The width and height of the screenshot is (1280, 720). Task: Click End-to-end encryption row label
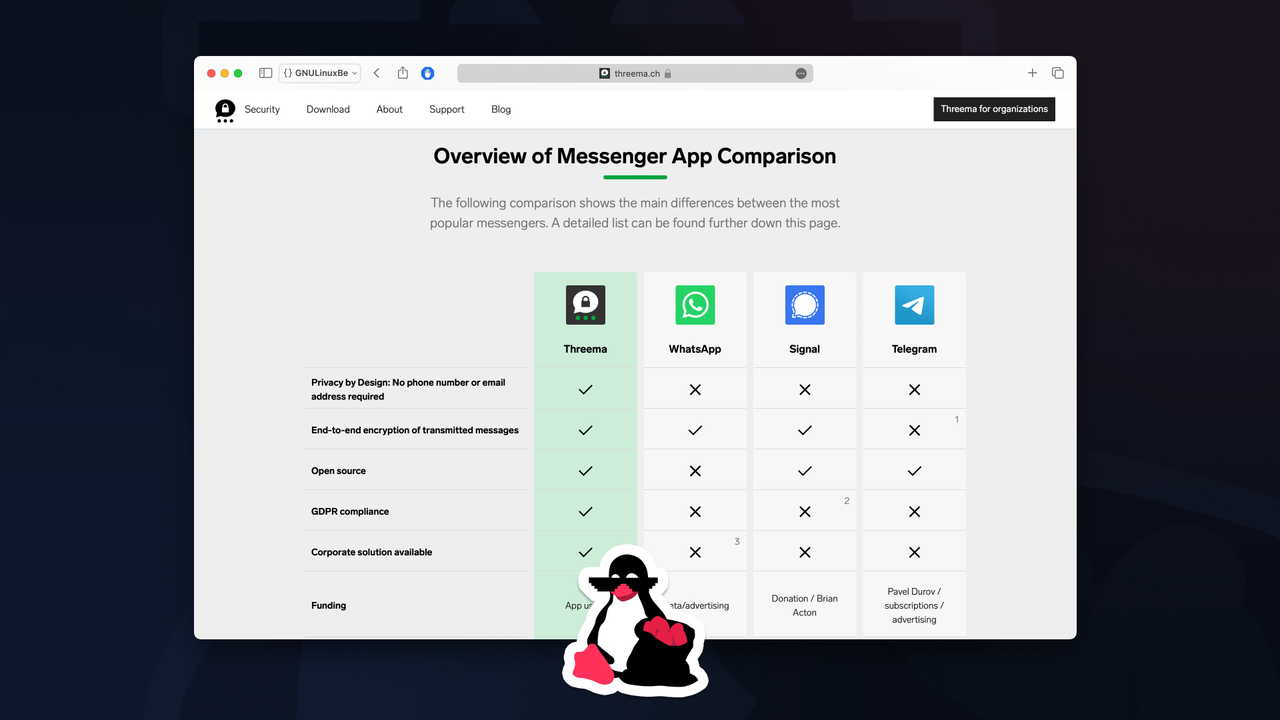[x=415, y=430]
